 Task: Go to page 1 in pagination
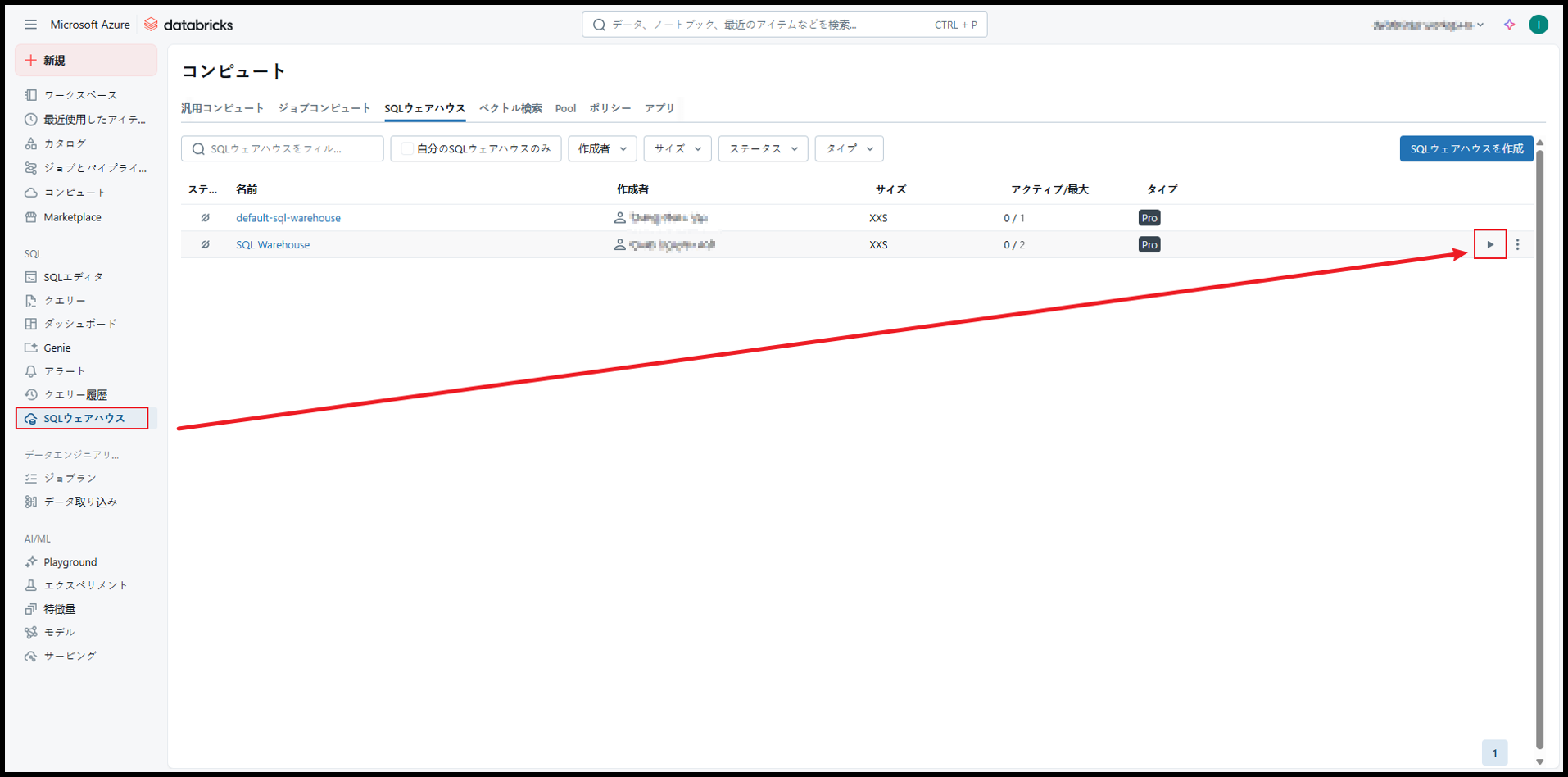click(1494, 752)
